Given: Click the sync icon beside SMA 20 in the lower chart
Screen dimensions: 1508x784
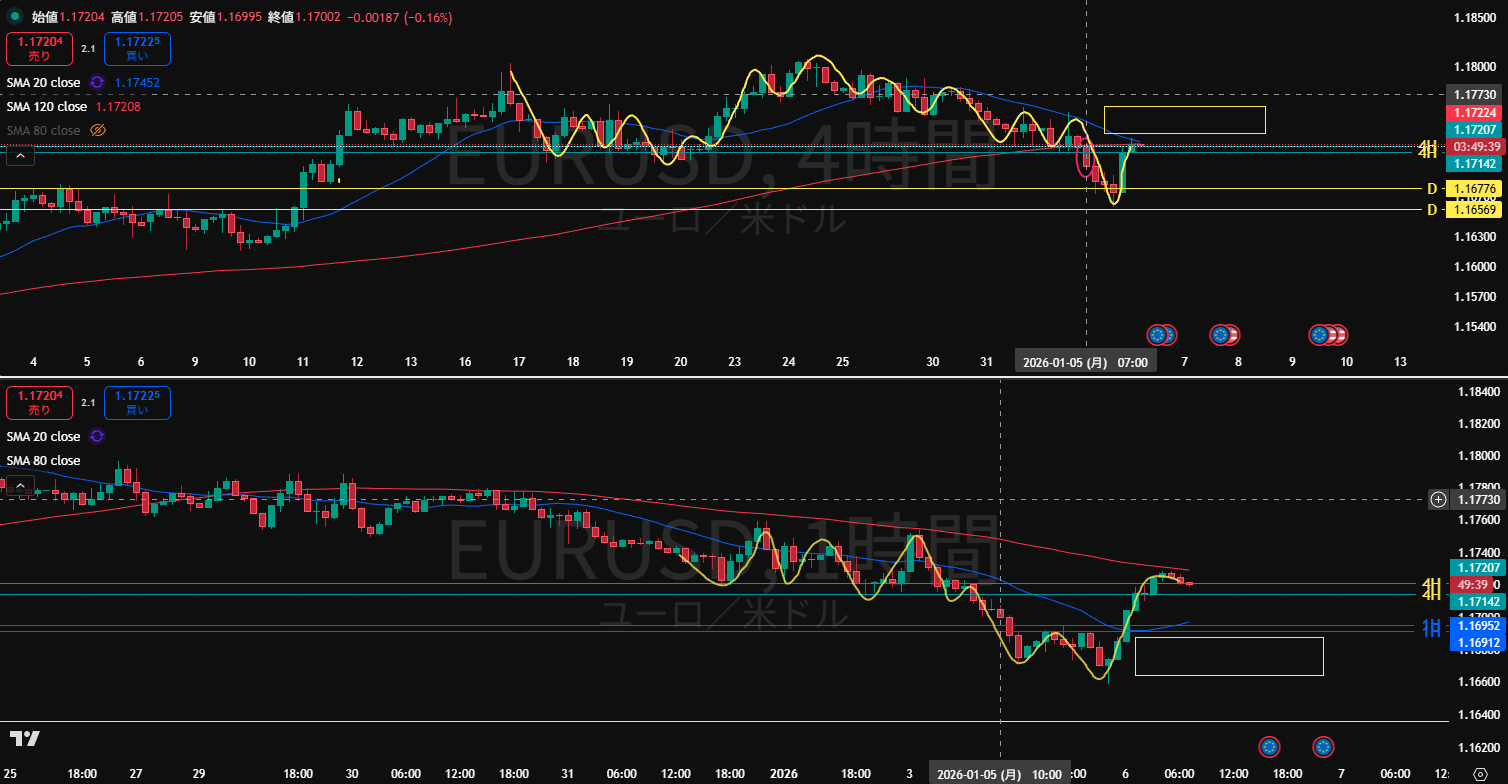Looking at the screenshot, I should coord(97,436).
